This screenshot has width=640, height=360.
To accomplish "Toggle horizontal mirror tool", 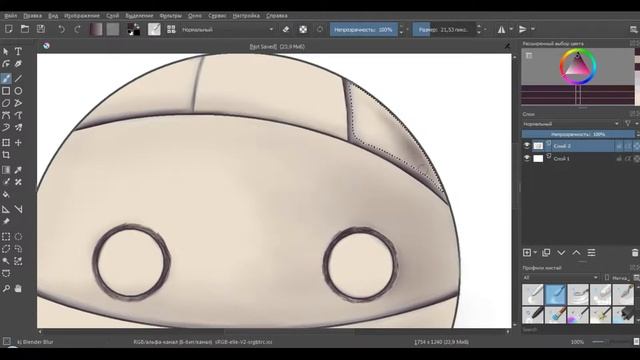I will (501, 29).
